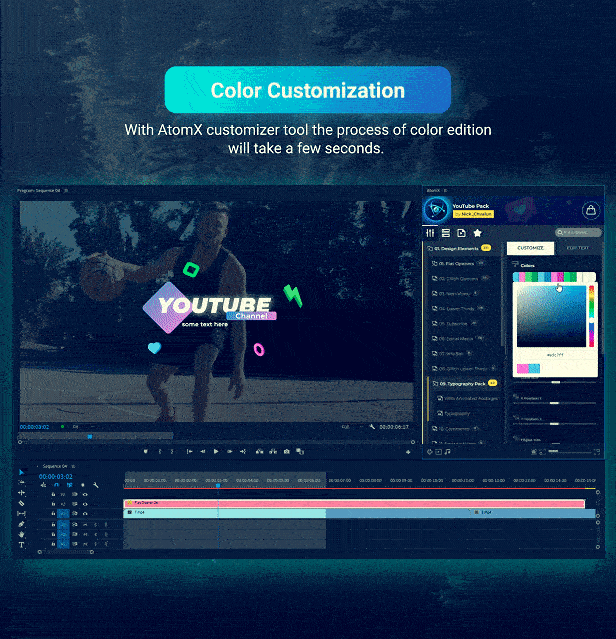Toggle V2 track eye visibility
This screenshot has width=616, height=639.
84,504
